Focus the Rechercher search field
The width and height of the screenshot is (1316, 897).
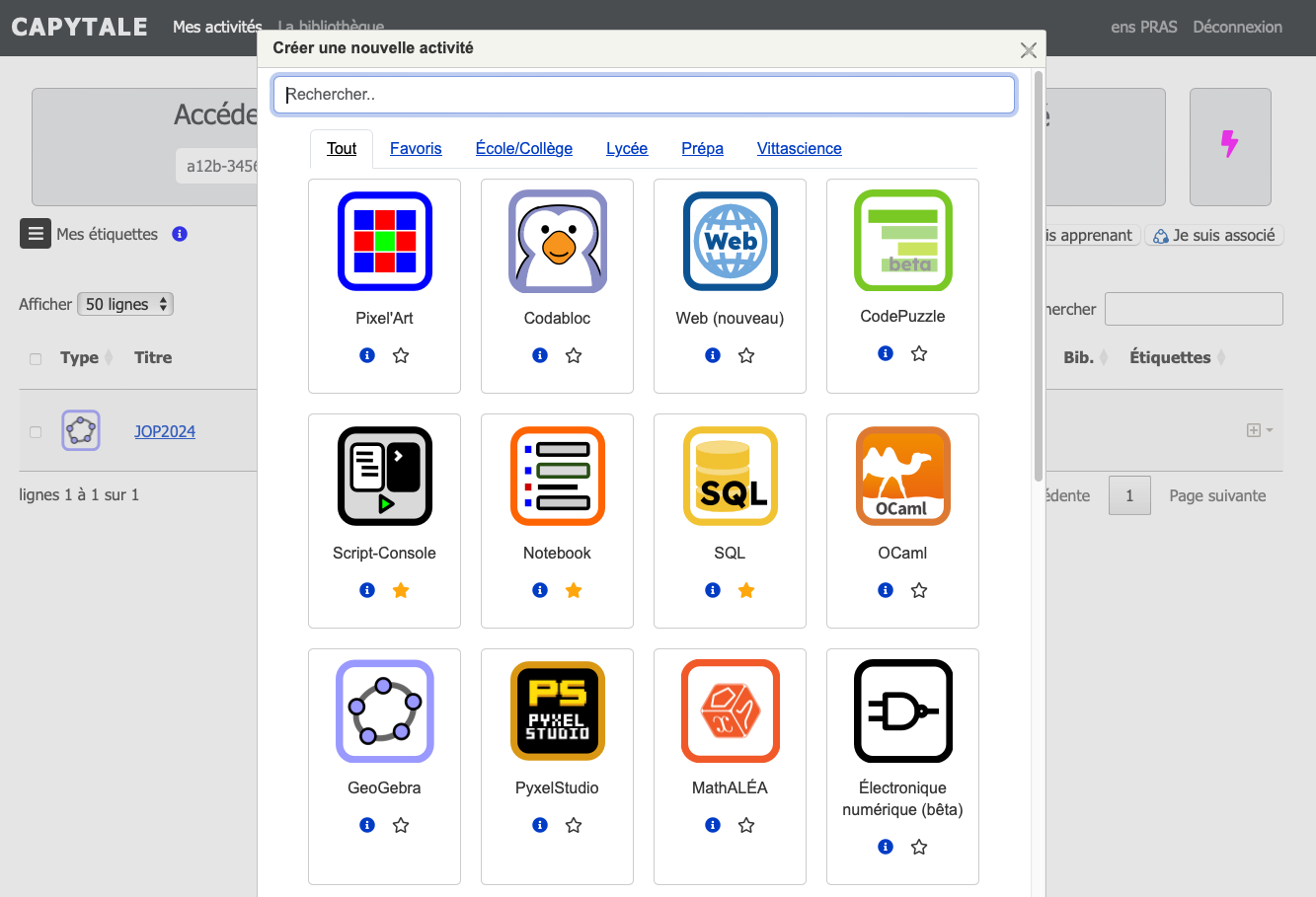point(644,95)
